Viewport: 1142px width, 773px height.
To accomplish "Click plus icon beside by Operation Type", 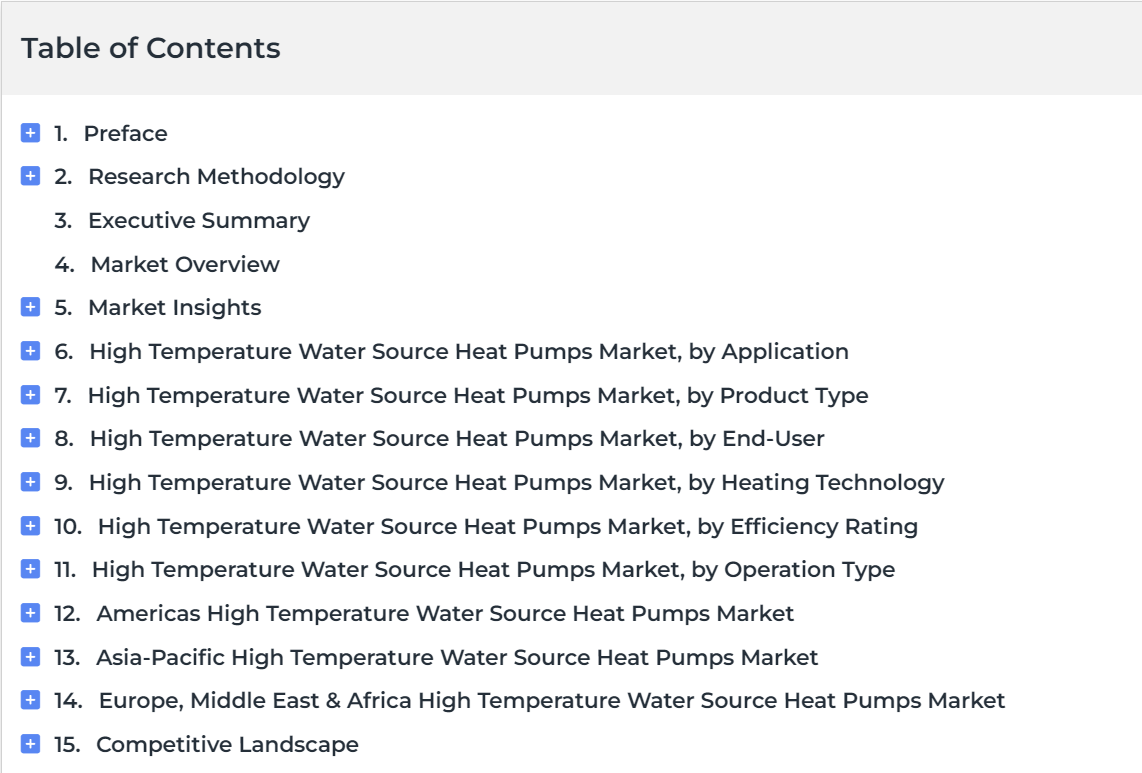I will [31, 569].
